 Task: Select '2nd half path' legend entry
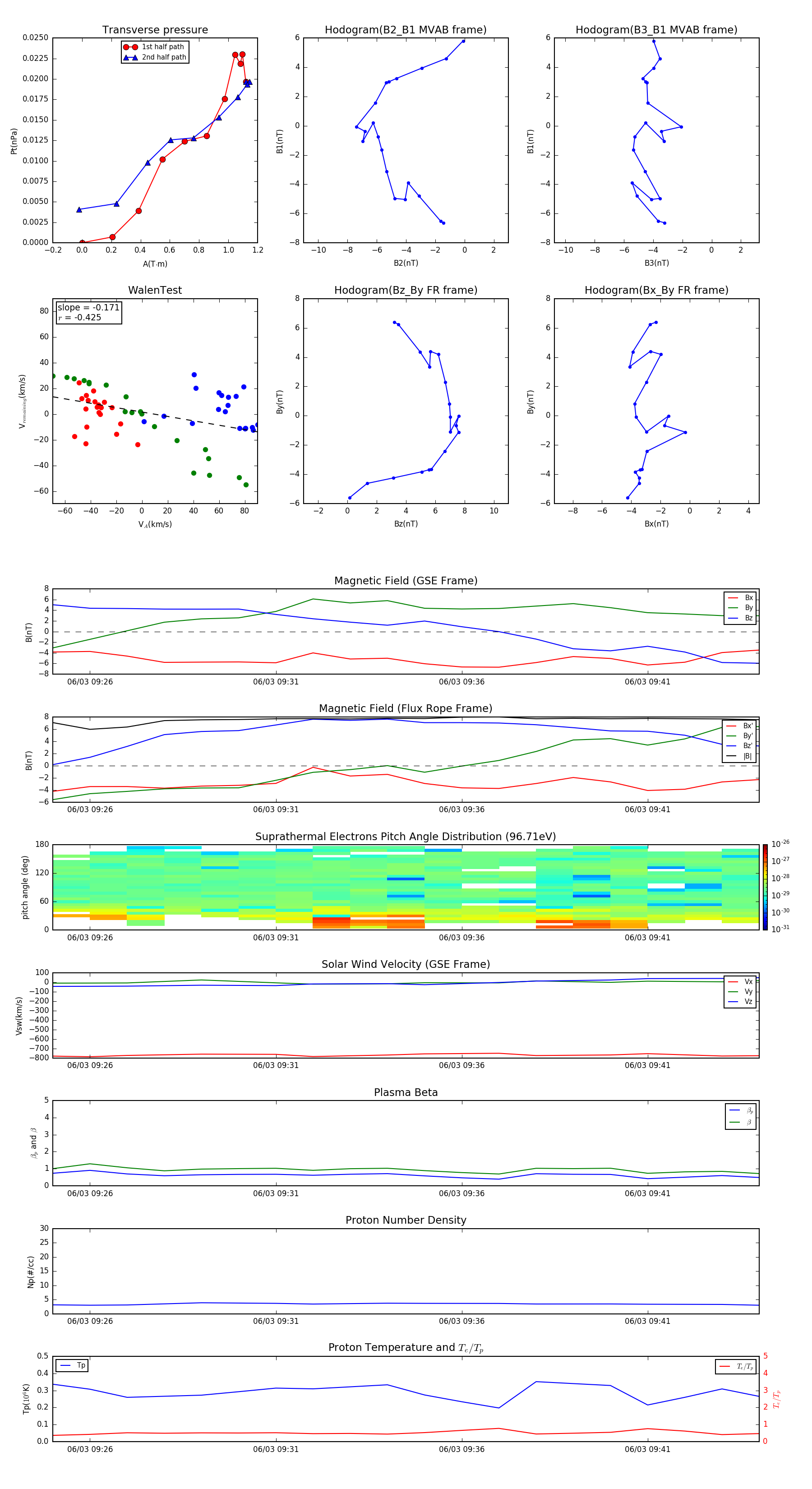(155, 57)
